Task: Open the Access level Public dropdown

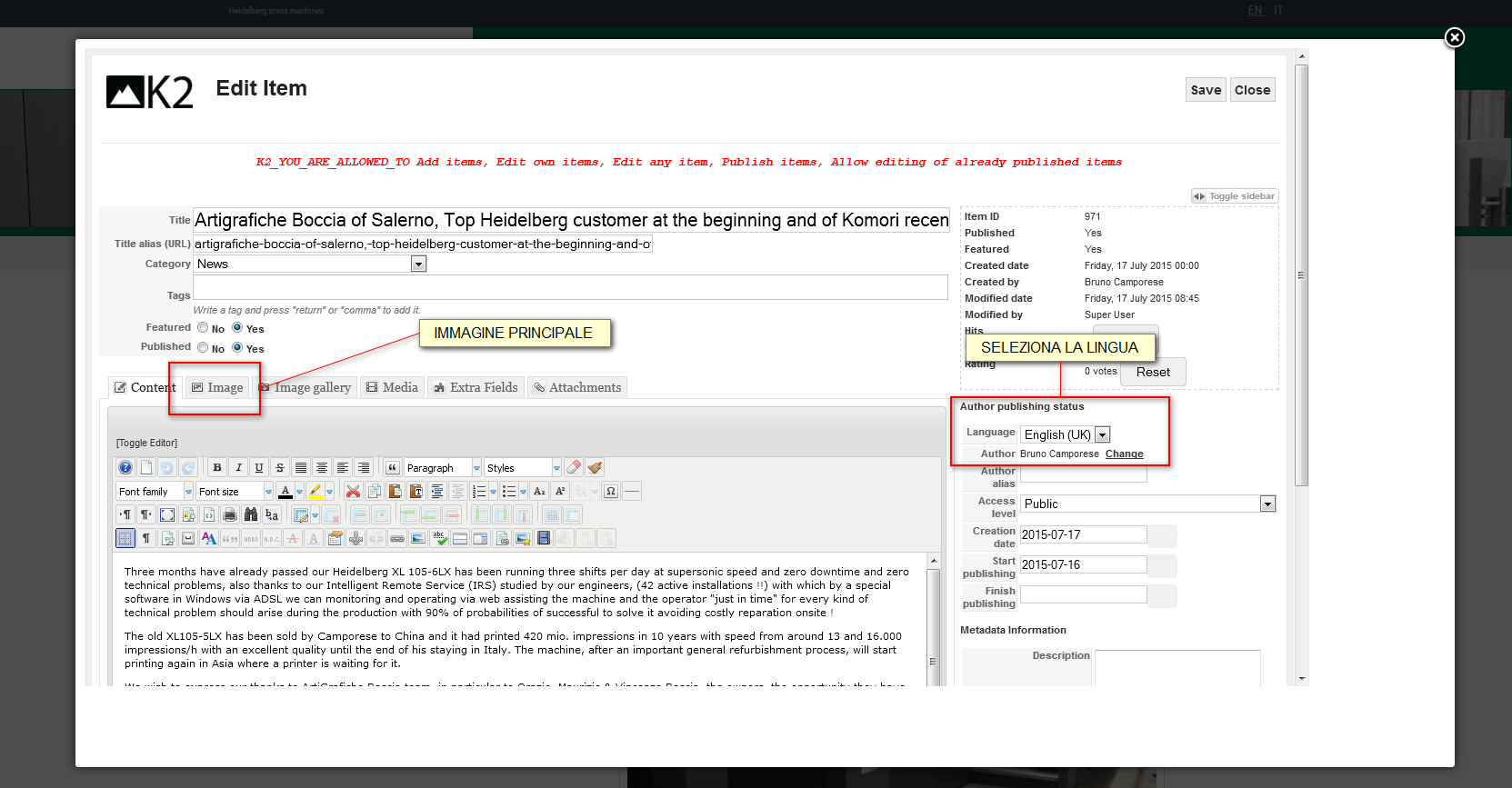Action: (1148, 504)
